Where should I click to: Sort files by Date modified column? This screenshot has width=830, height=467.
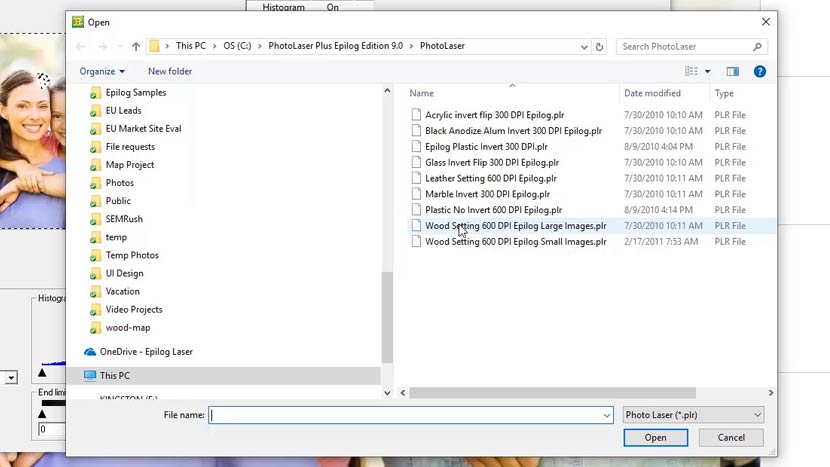pos(652,93)
